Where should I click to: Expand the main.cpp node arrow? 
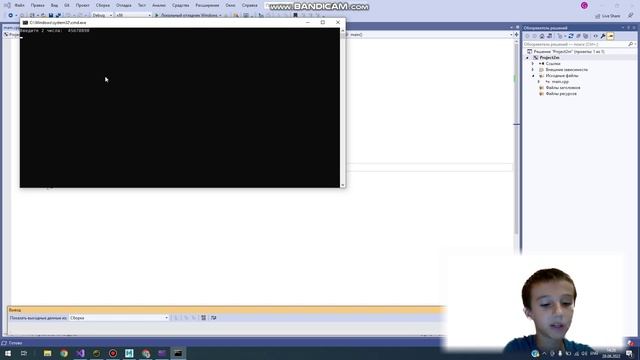[538, 82]
